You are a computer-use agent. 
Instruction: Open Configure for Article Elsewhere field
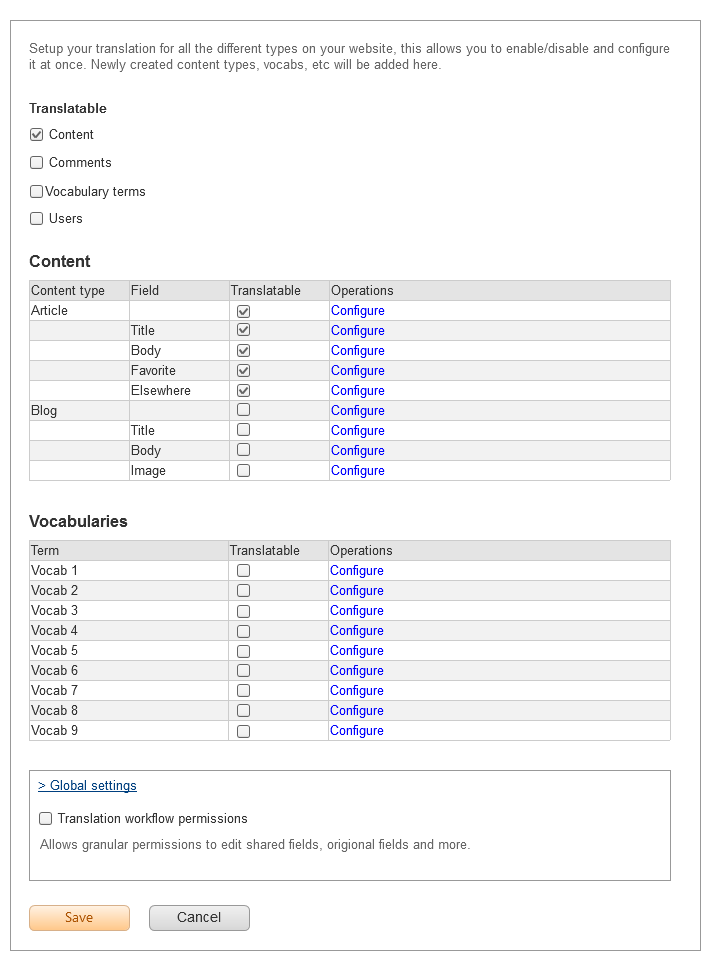(357, 391)
